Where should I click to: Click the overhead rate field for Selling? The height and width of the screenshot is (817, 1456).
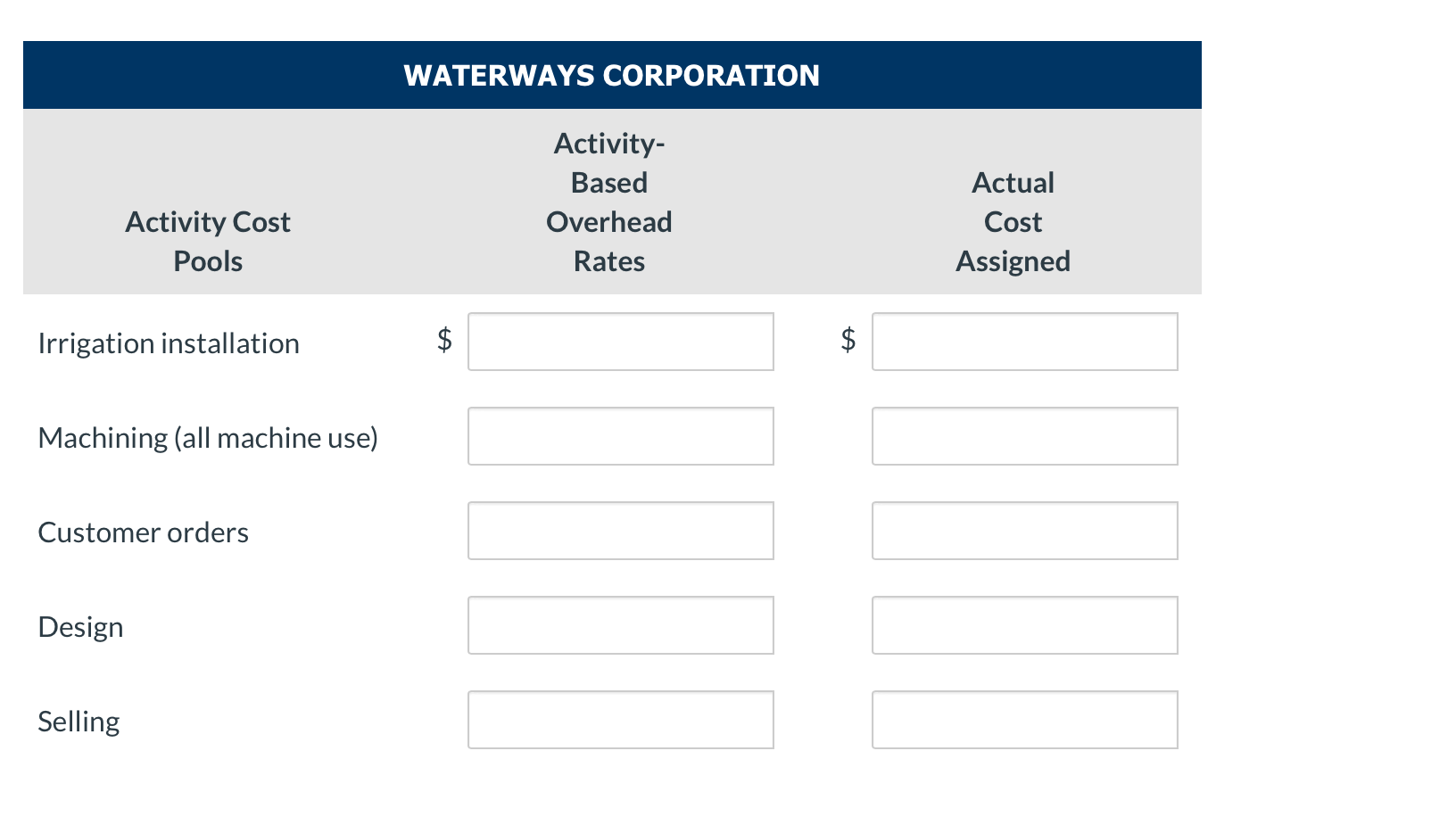(620, 720)
